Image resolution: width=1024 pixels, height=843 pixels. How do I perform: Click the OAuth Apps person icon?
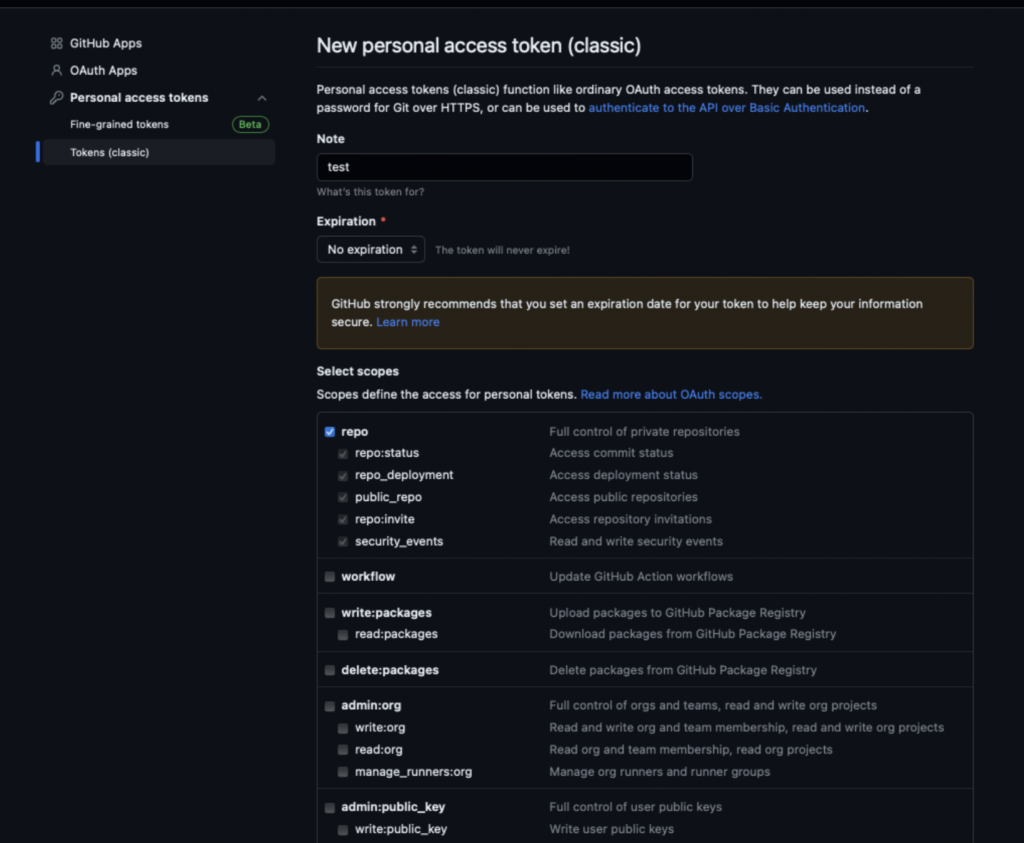(56, 71)
